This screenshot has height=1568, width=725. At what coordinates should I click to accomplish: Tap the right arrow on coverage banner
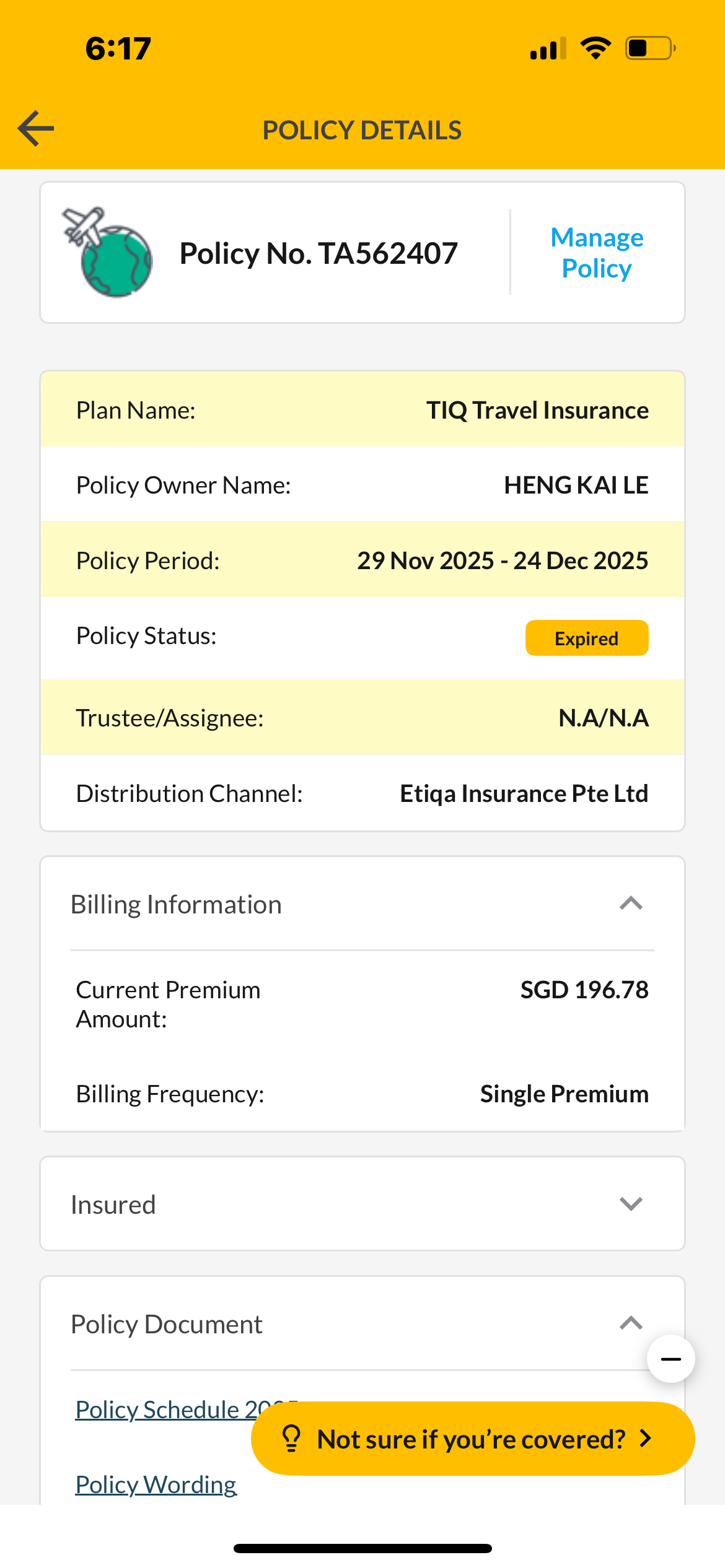646,1438
